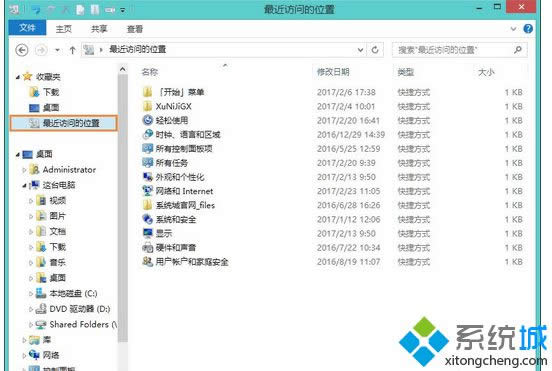Select the 所有控制面板项 icon

tap(148, 149)
